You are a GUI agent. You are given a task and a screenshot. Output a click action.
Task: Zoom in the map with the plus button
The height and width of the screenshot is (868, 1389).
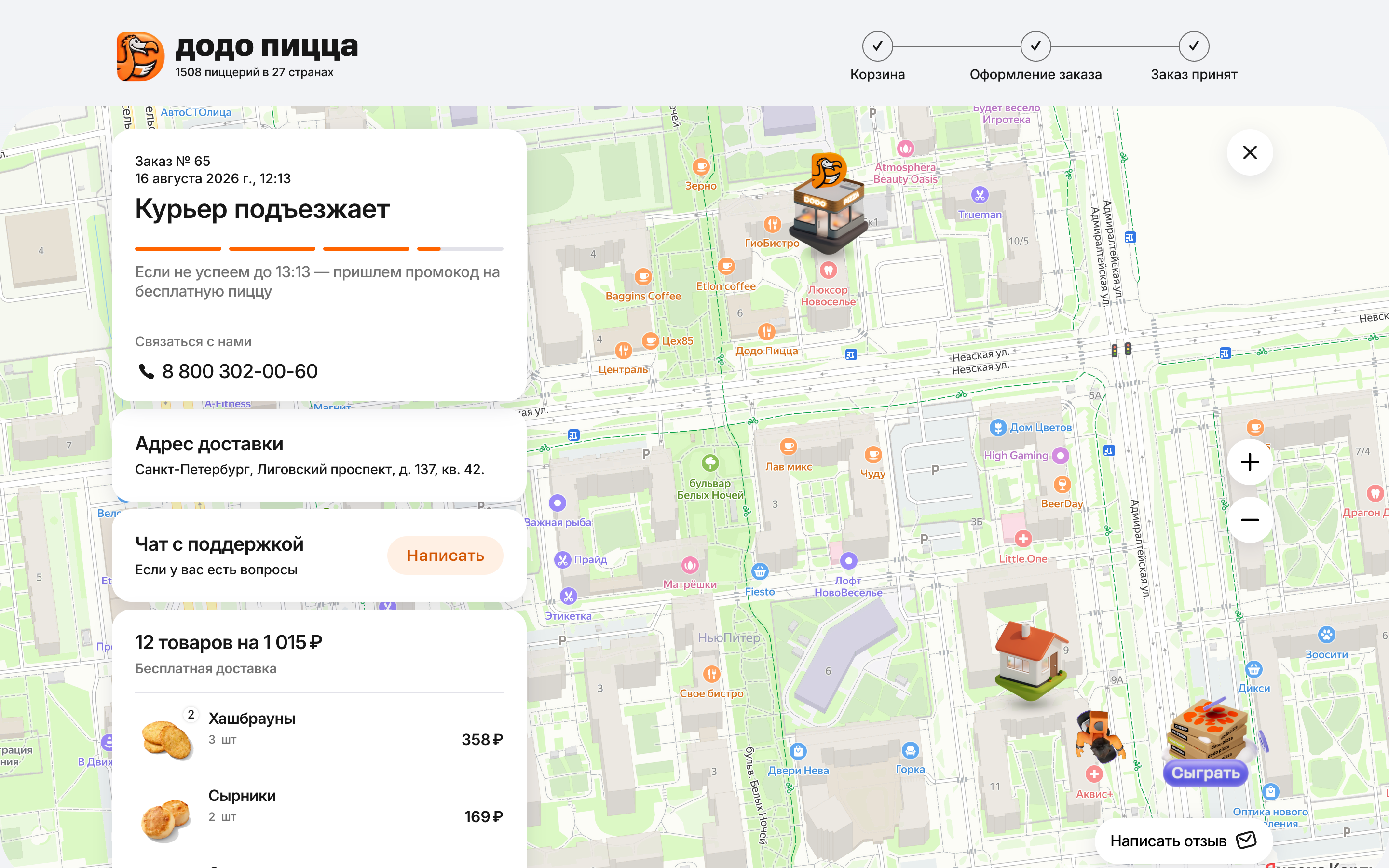[1250, 462]
